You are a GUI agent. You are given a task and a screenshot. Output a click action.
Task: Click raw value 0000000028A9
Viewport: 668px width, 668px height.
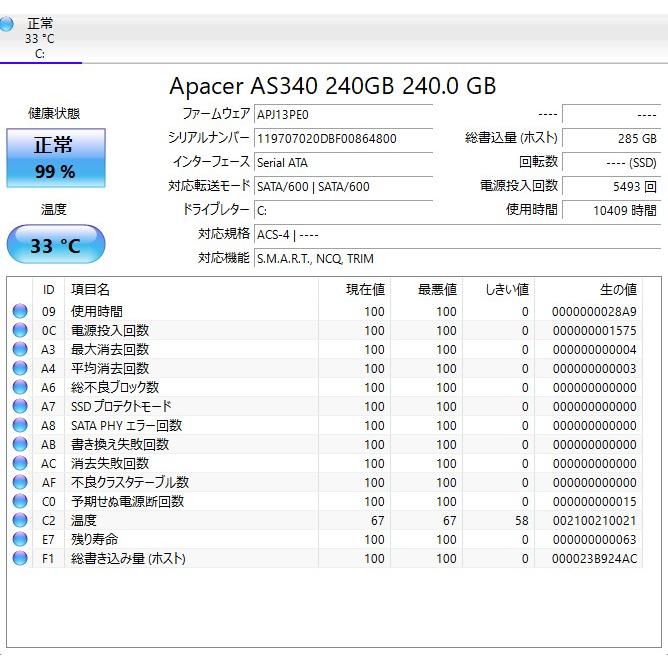[594, 312]
